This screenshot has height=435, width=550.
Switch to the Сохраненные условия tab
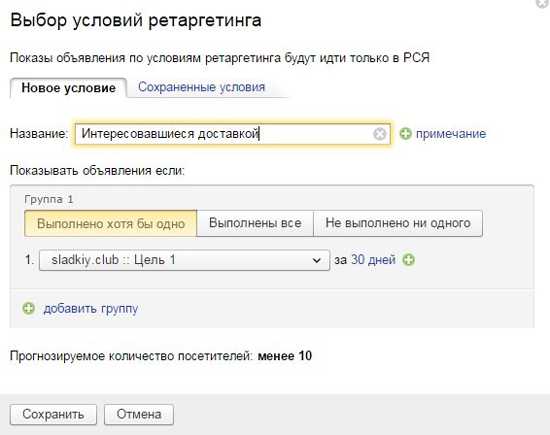[x=202, y=87]
